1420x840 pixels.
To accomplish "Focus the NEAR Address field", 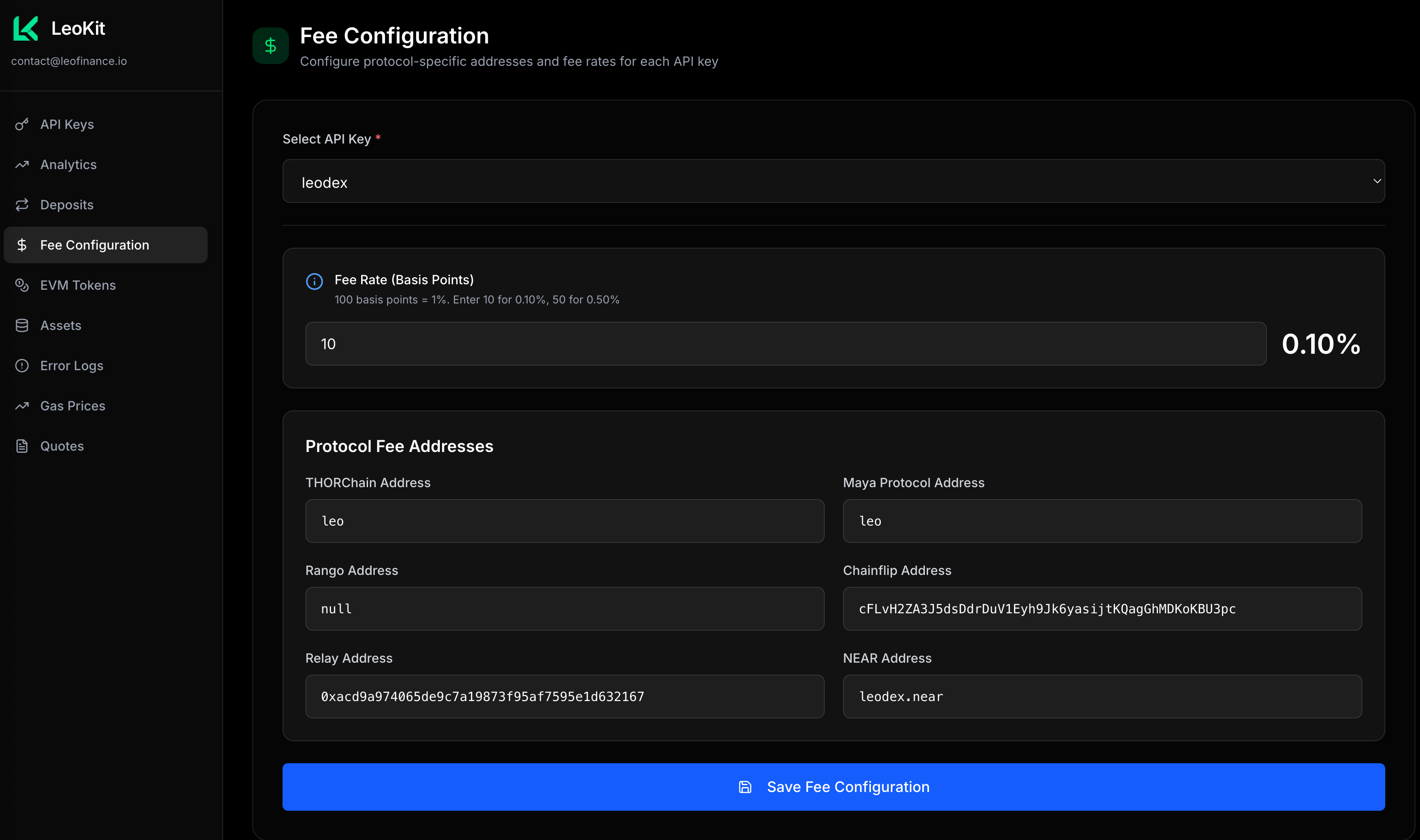I will (1101, 696).
